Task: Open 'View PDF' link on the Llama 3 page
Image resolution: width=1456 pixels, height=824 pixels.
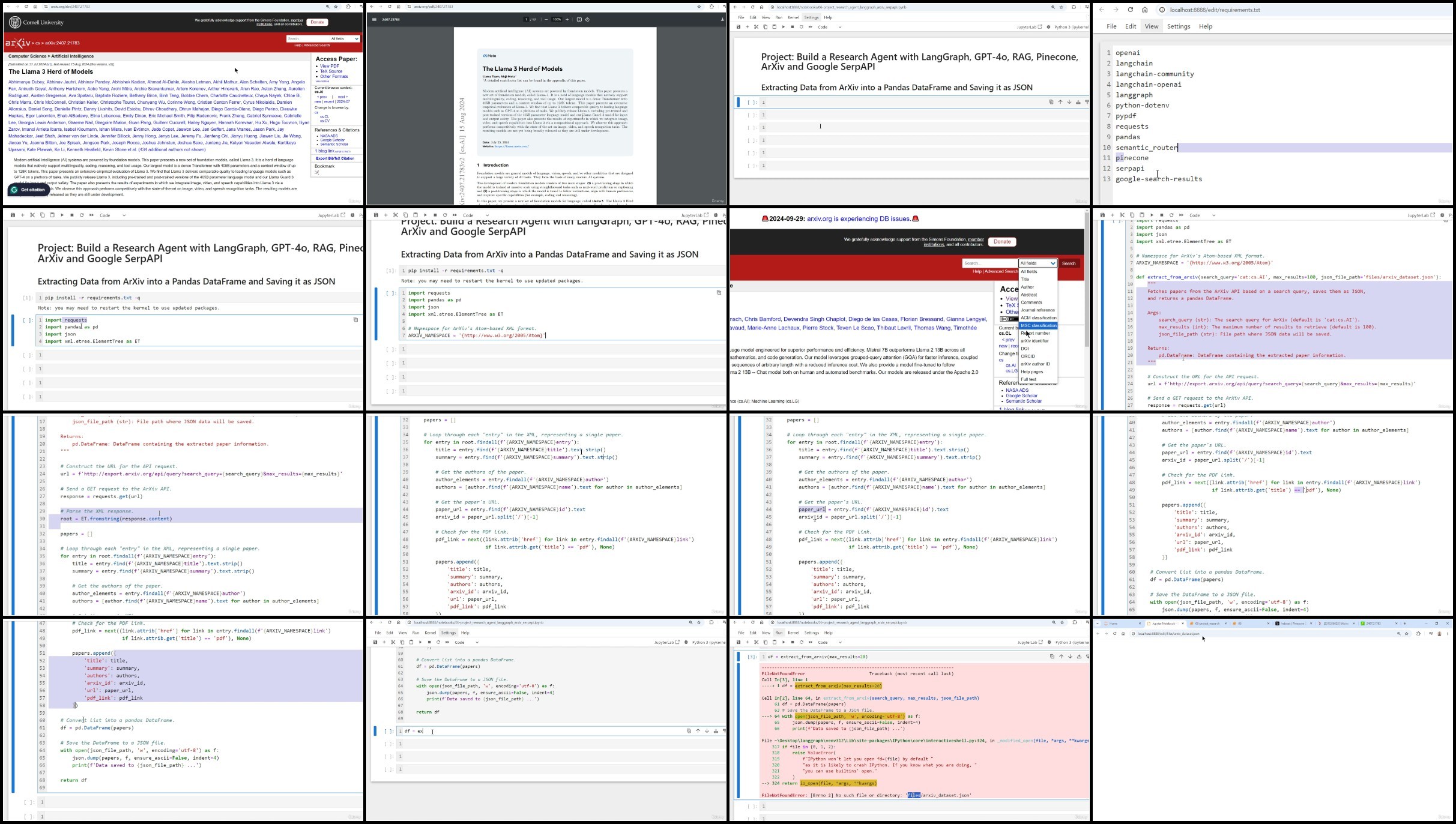Action: [x=329, y=66]
